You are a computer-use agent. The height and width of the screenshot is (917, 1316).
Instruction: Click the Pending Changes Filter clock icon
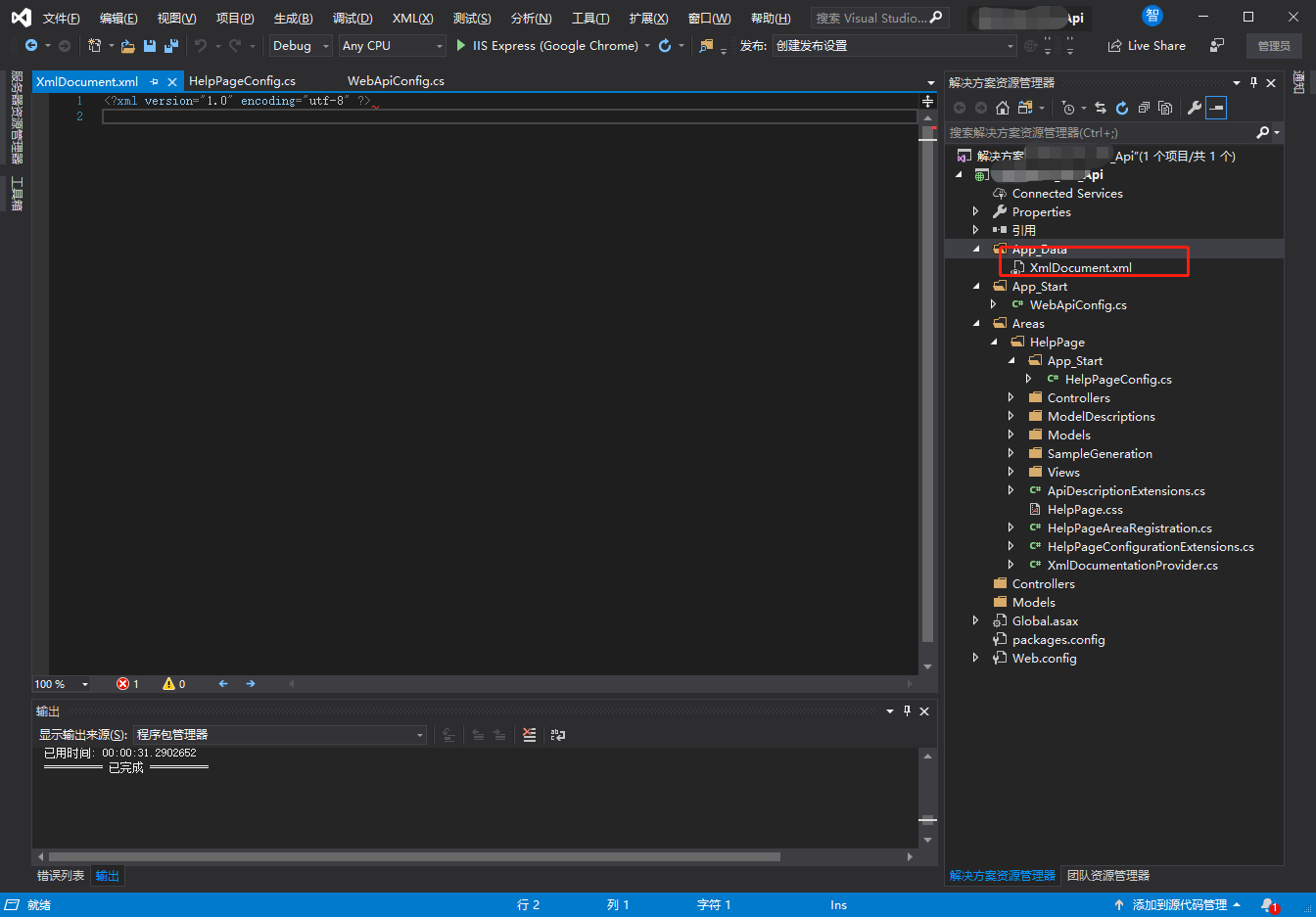click(1068, 108)
